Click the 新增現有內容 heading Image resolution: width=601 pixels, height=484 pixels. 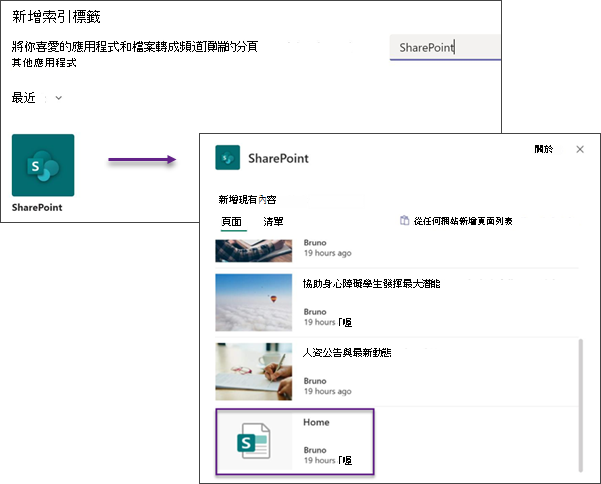(x=247, y=200)
